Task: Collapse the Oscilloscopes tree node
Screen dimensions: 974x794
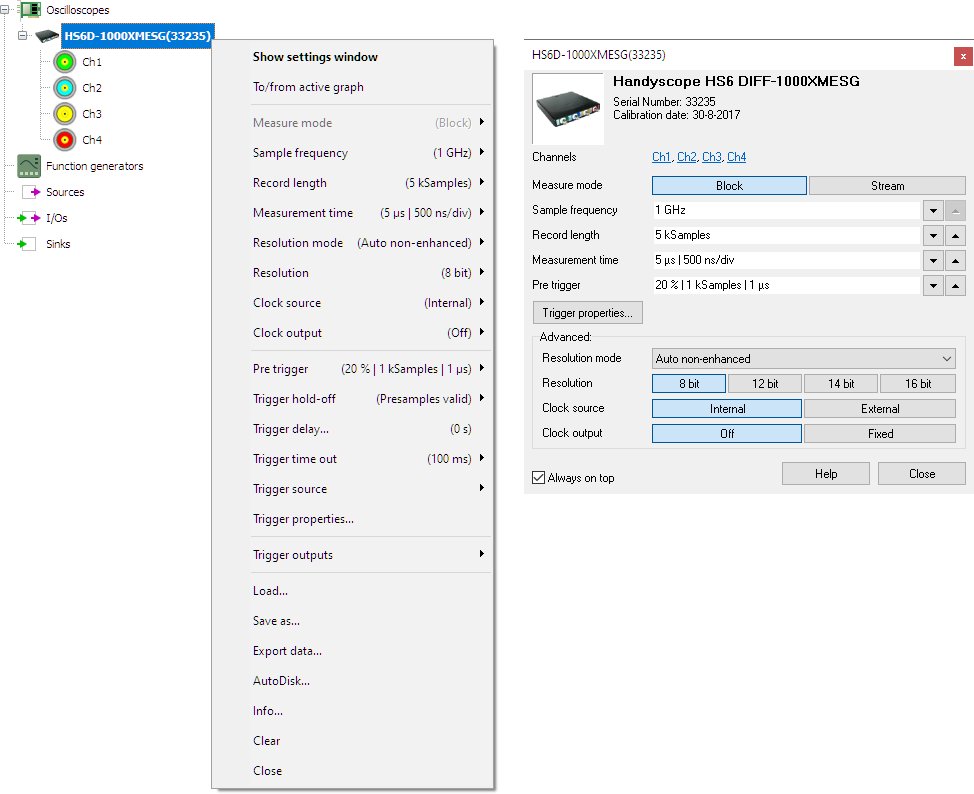Action: tap(4, 9)
